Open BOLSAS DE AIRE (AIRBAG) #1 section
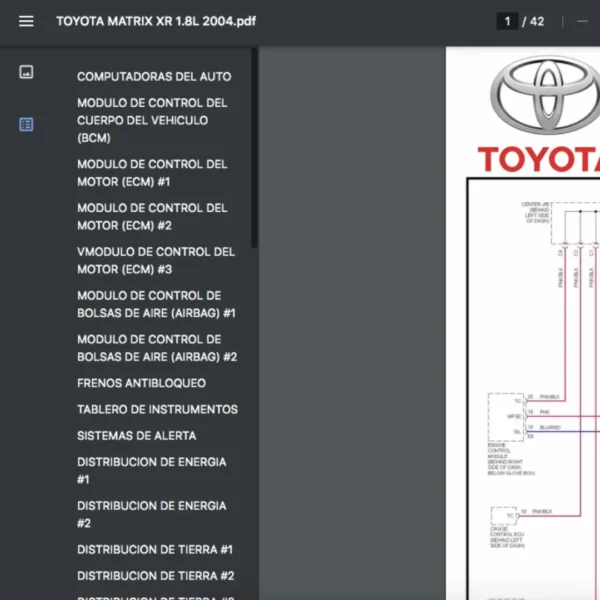Screen dimensions: 600x600 (156, 305)
